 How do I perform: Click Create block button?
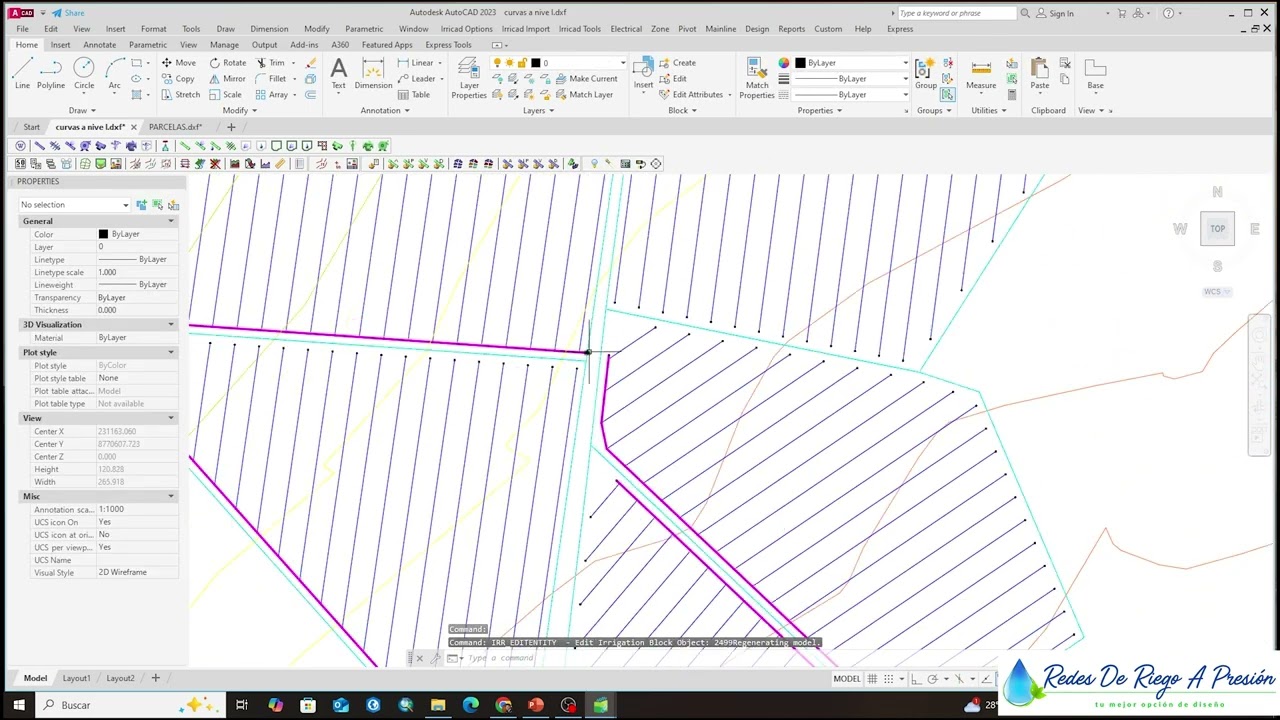click(677, 63)
